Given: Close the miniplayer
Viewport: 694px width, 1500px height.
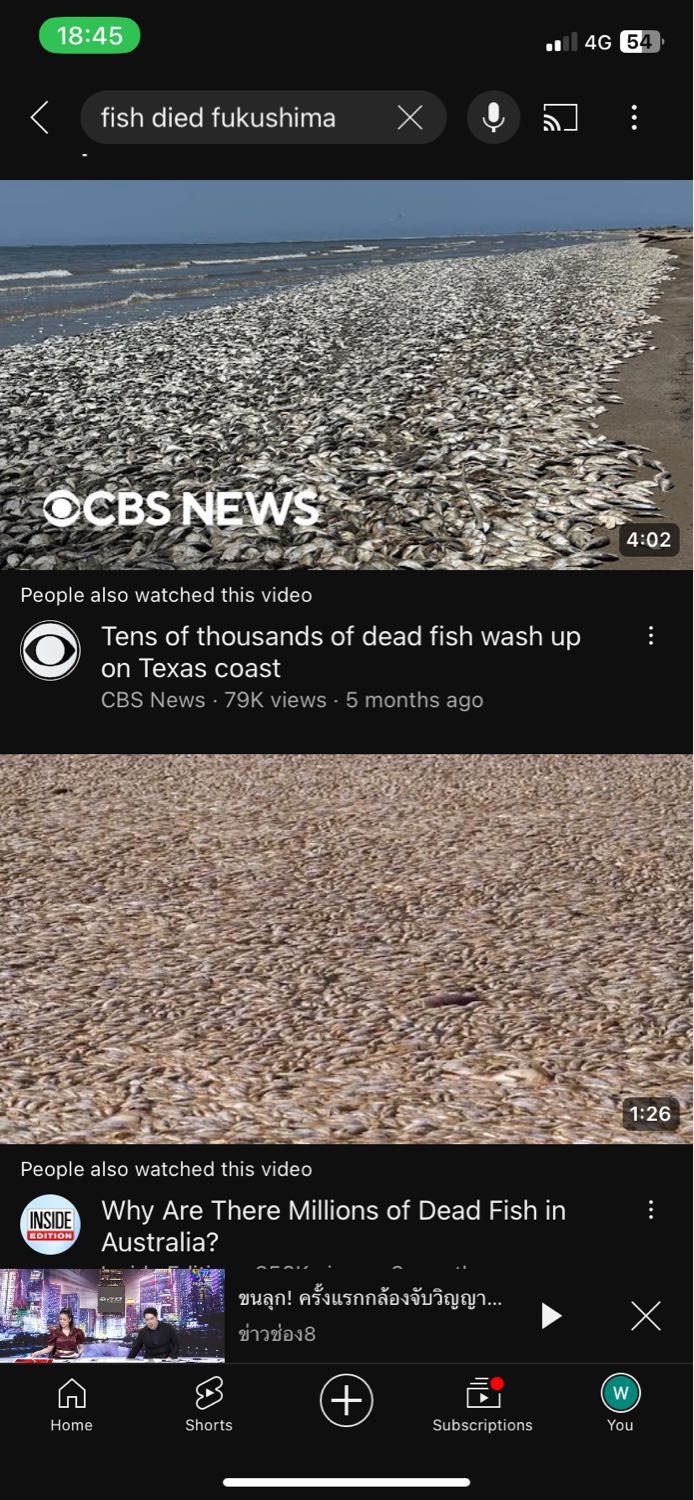Looking at the screenshot, I should [646, 1316].
